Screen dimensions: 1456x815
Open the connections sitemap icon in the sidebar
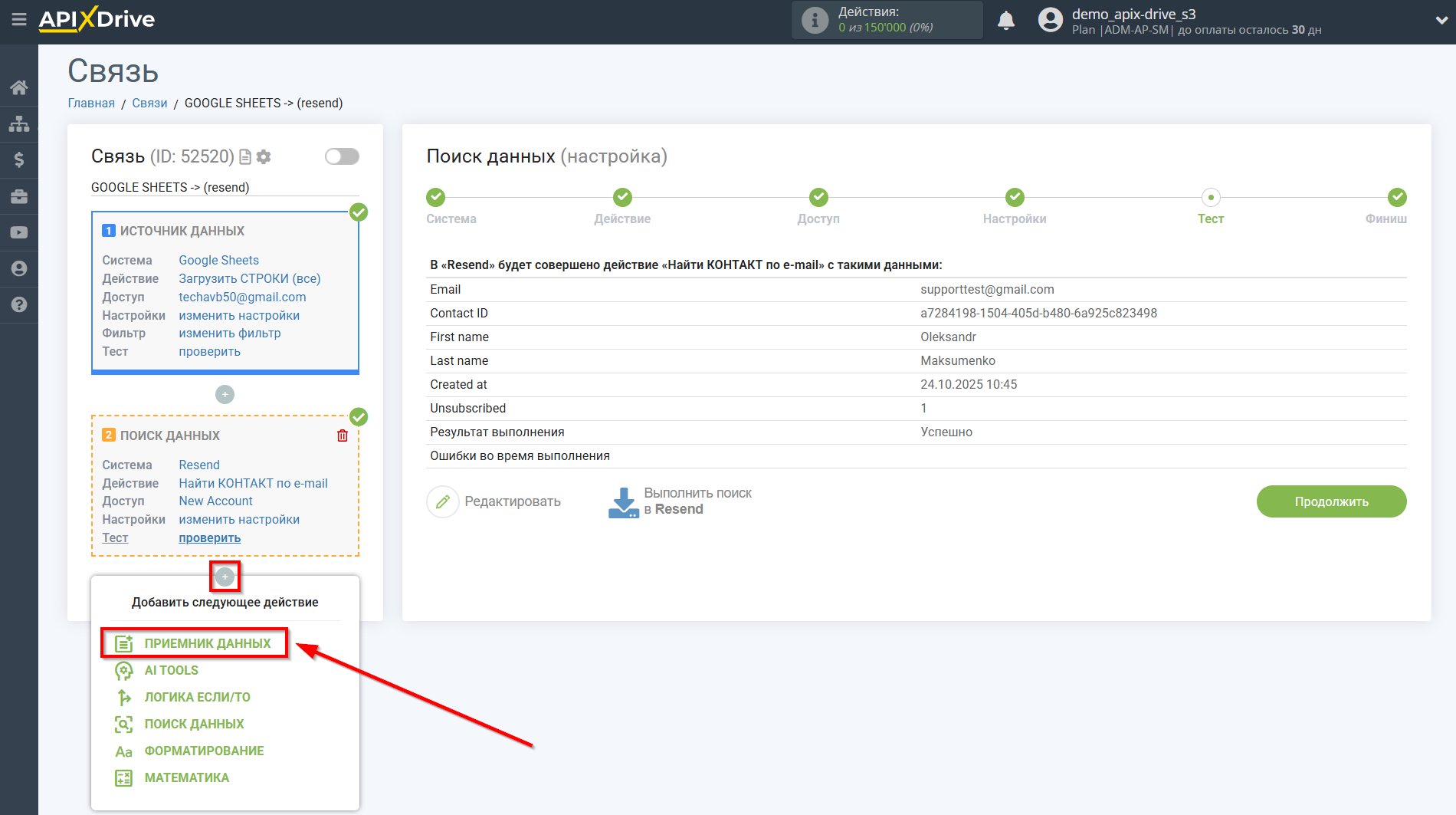click(19, 123)
